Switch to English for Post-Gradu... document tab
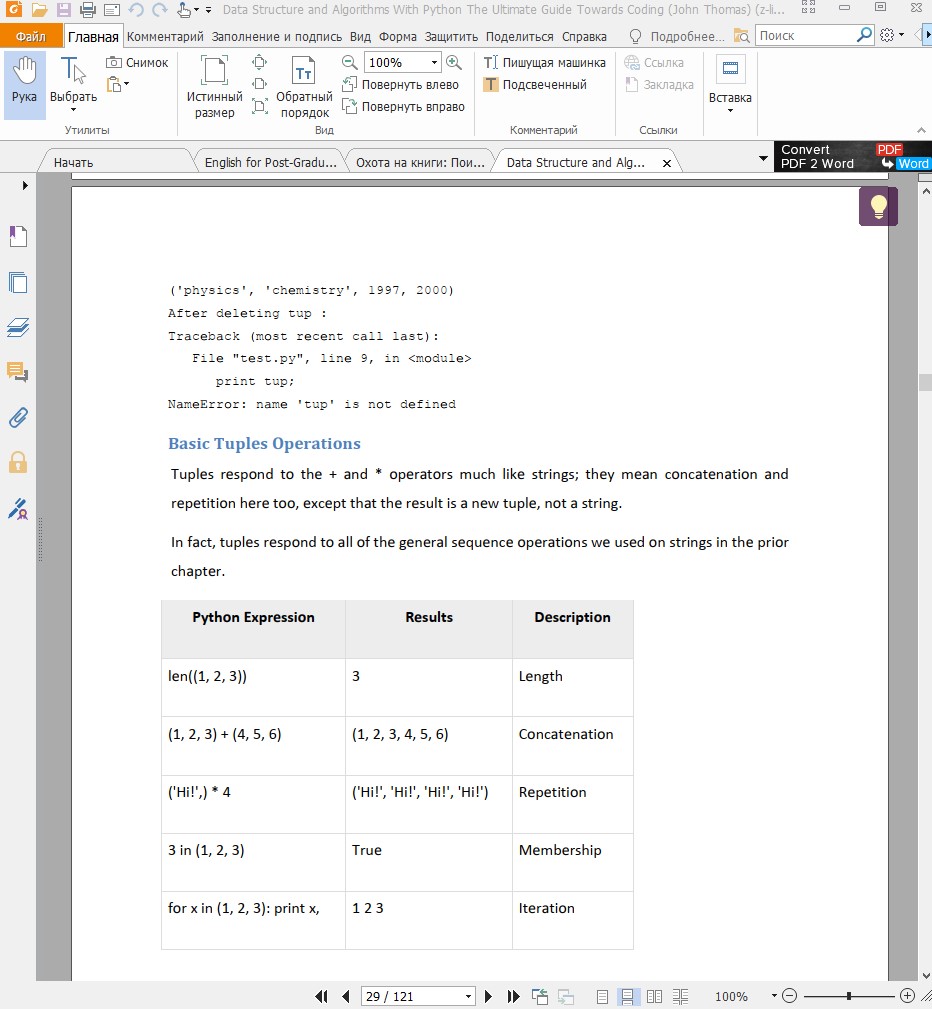Viewport: 932px width, 1009px height. (x=270, y=163)
